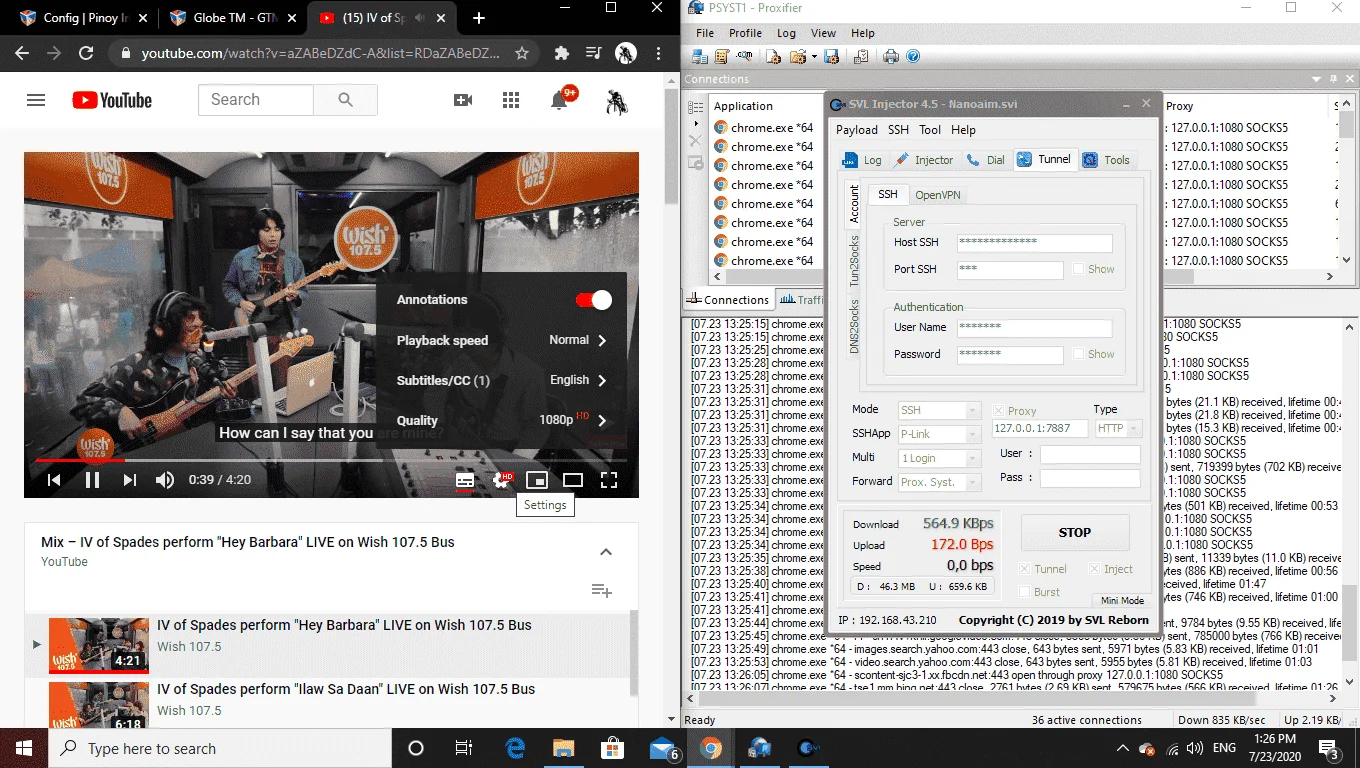Click User Name field under Authentication
1360x768 pixels.
click(x=1034, y=328)
